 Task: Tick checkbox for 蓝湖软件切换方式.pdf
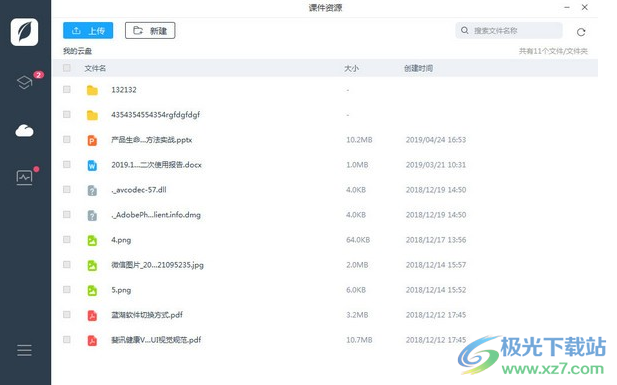pyautogui.click(x=67, y=314)
